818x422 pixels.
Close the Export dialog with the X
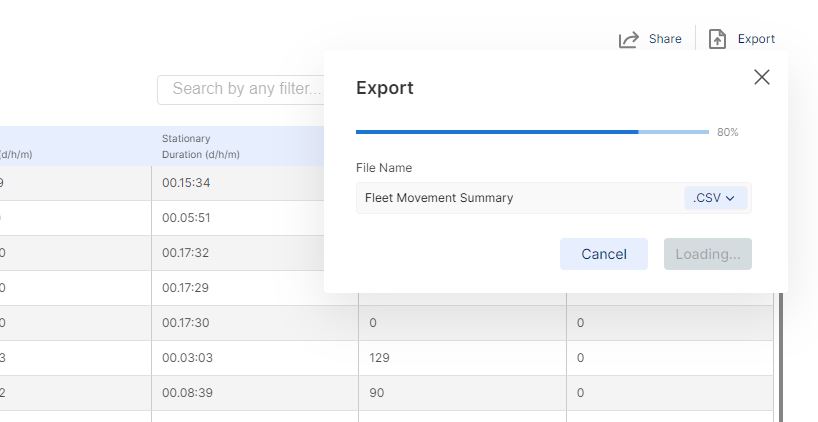pyautogui.click(x=762, y=77)
